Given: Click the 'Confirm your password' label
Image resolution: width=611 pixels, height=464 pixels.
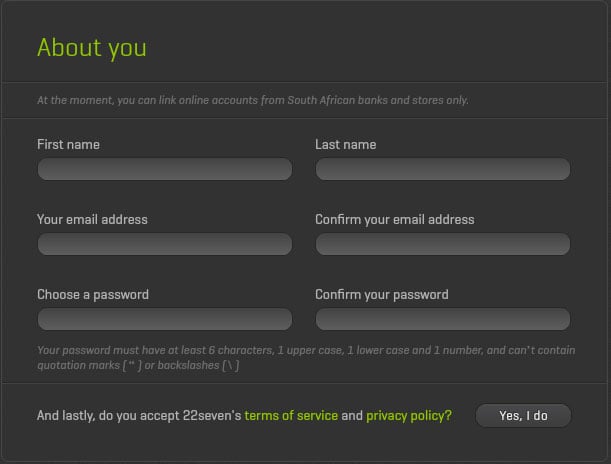Looking at the screenshot, I should coord(381,295).
